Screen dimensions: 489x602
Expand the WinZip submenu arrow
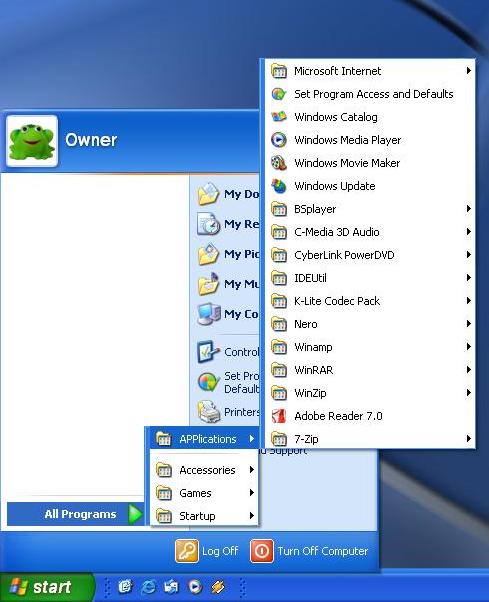click(468, 393)
